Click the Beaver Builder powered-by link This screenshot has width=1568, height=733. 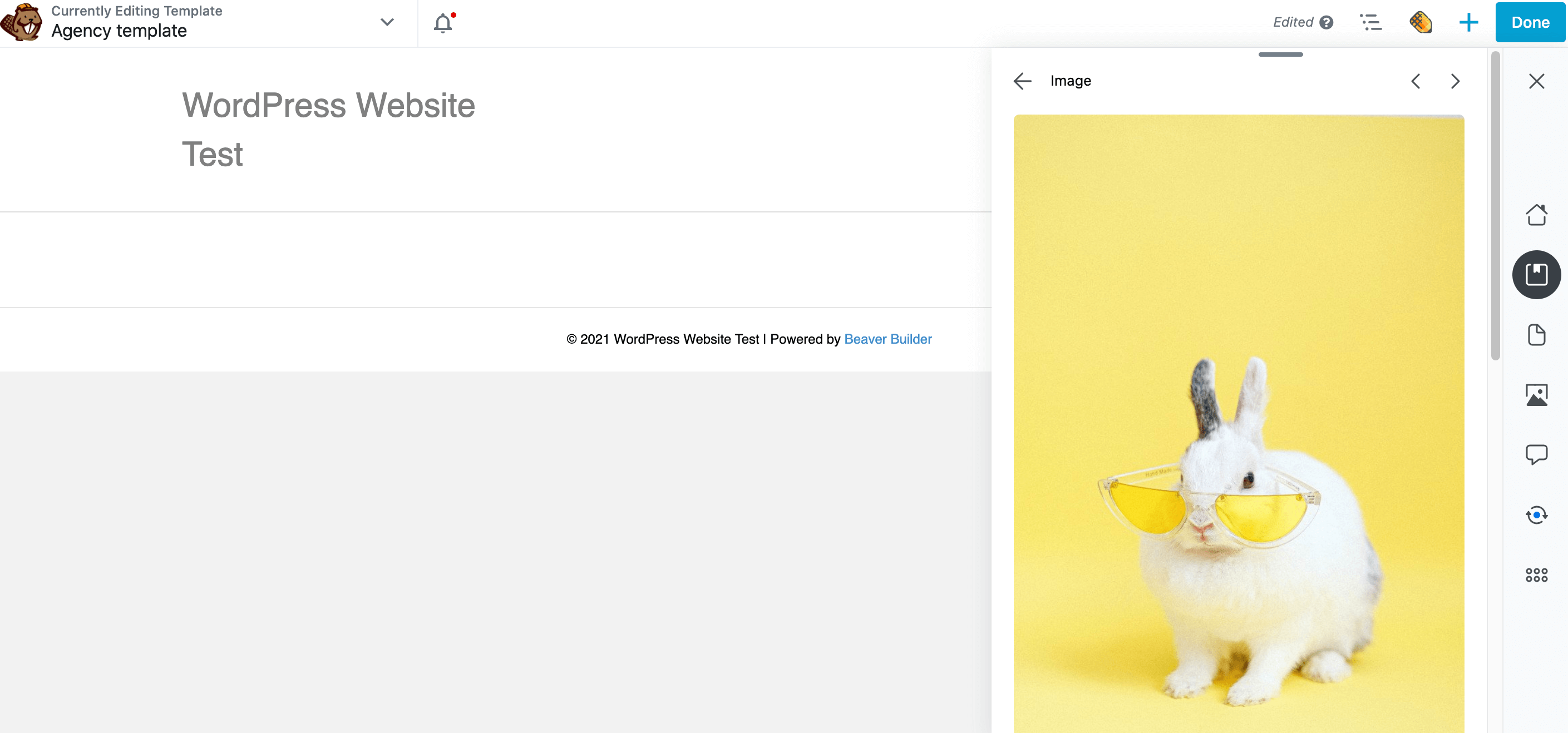[887, 339]
